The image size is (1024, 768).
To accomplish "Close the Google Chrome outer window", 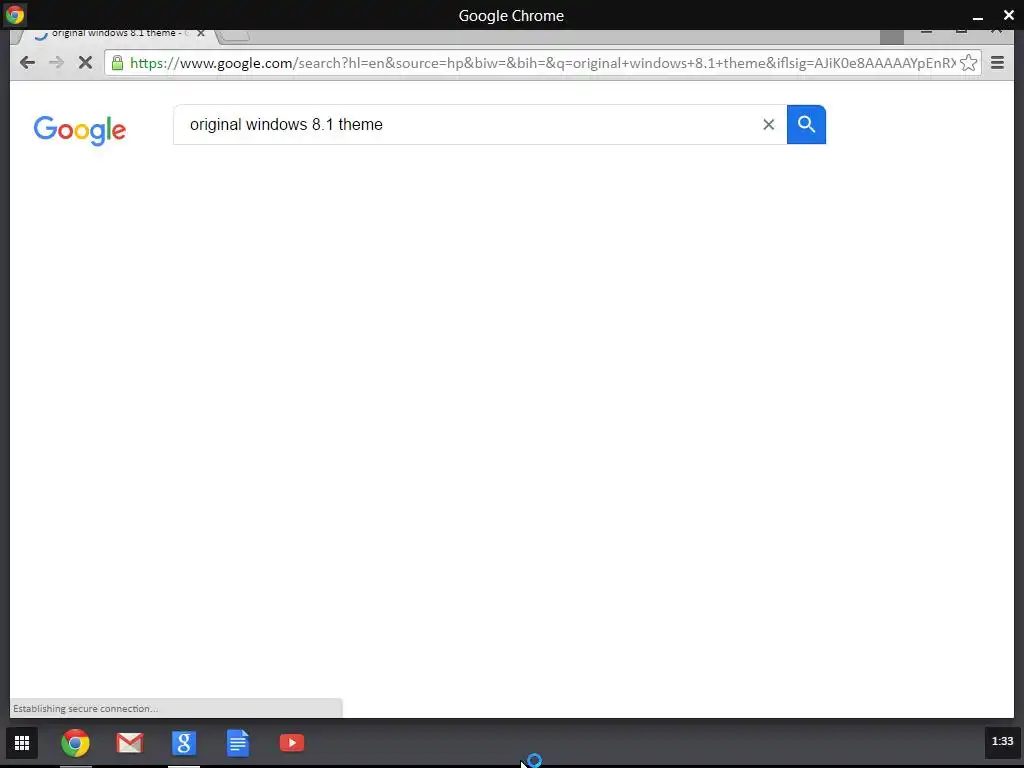I will (1008, 14).
